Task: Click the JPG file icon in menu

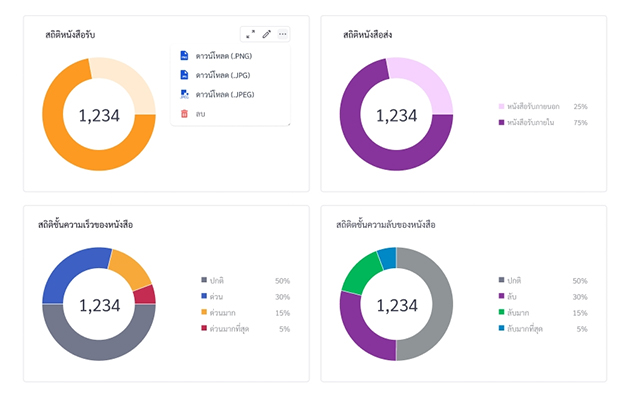Action: tap(184, 75)
